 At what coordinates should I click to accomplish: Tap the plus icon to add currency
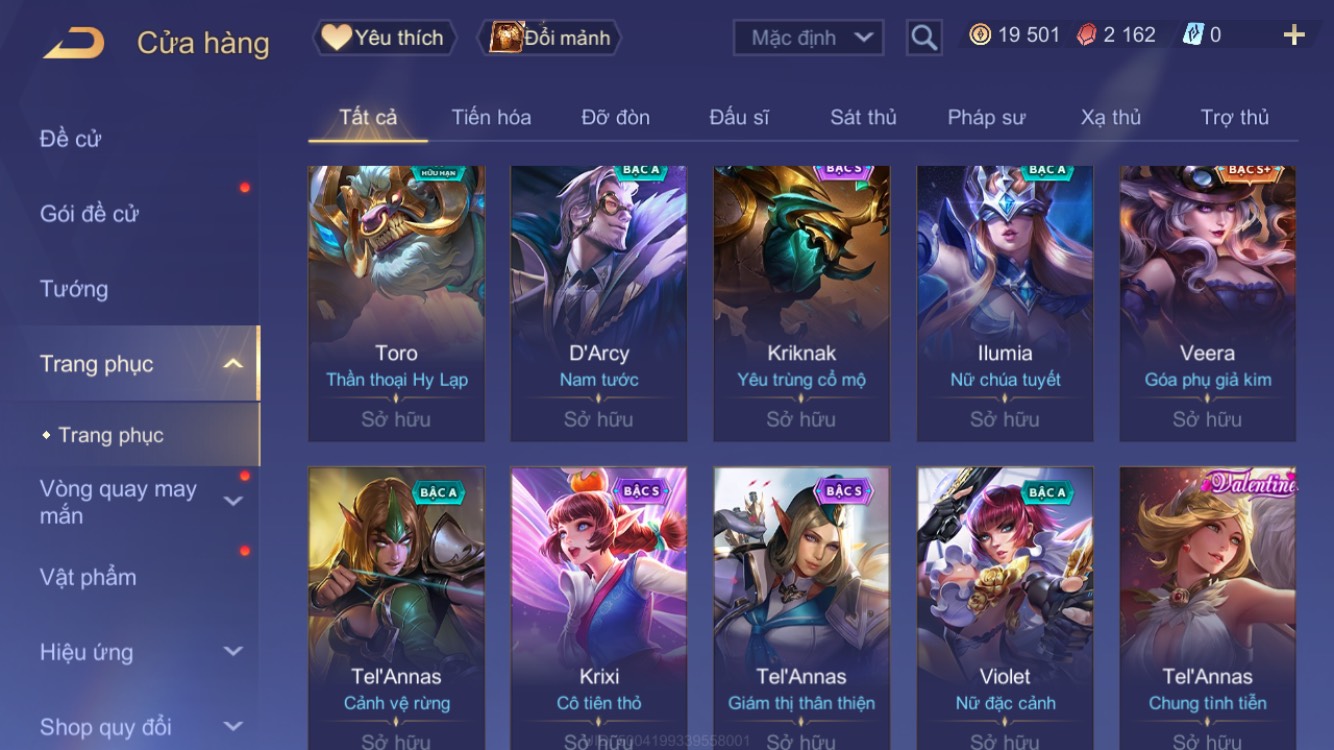tap(1294, 35)
